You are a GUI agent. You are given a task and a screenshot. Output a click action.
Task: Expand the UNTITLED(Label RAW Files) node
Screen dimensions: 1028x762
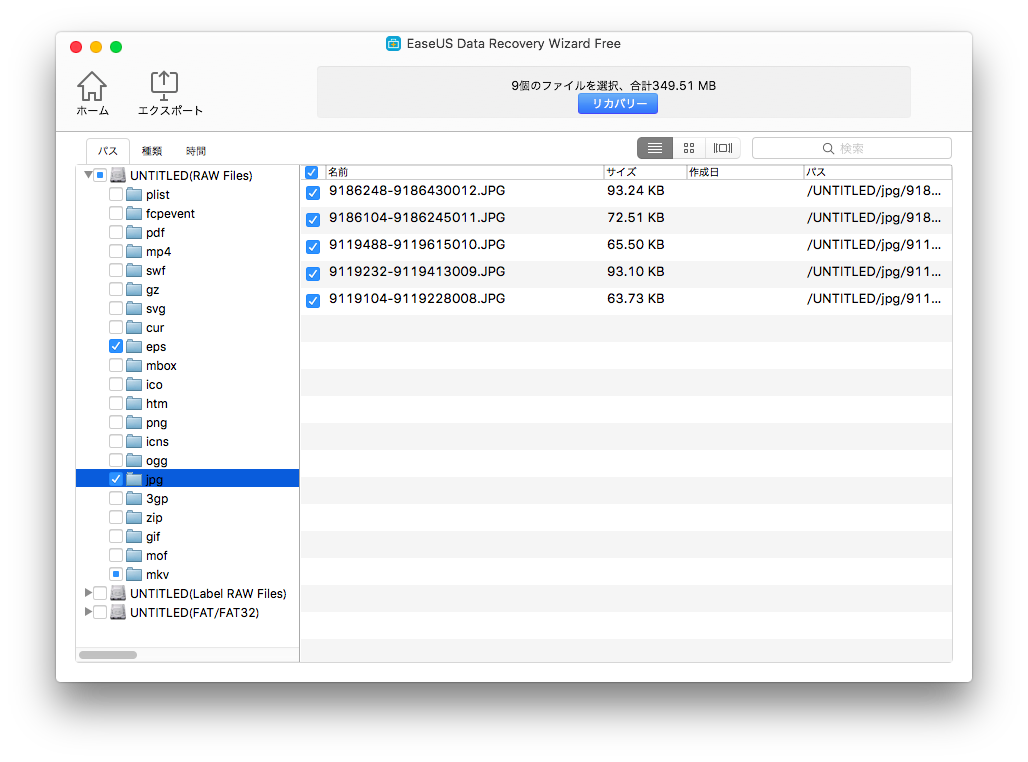tap(88, 593)
